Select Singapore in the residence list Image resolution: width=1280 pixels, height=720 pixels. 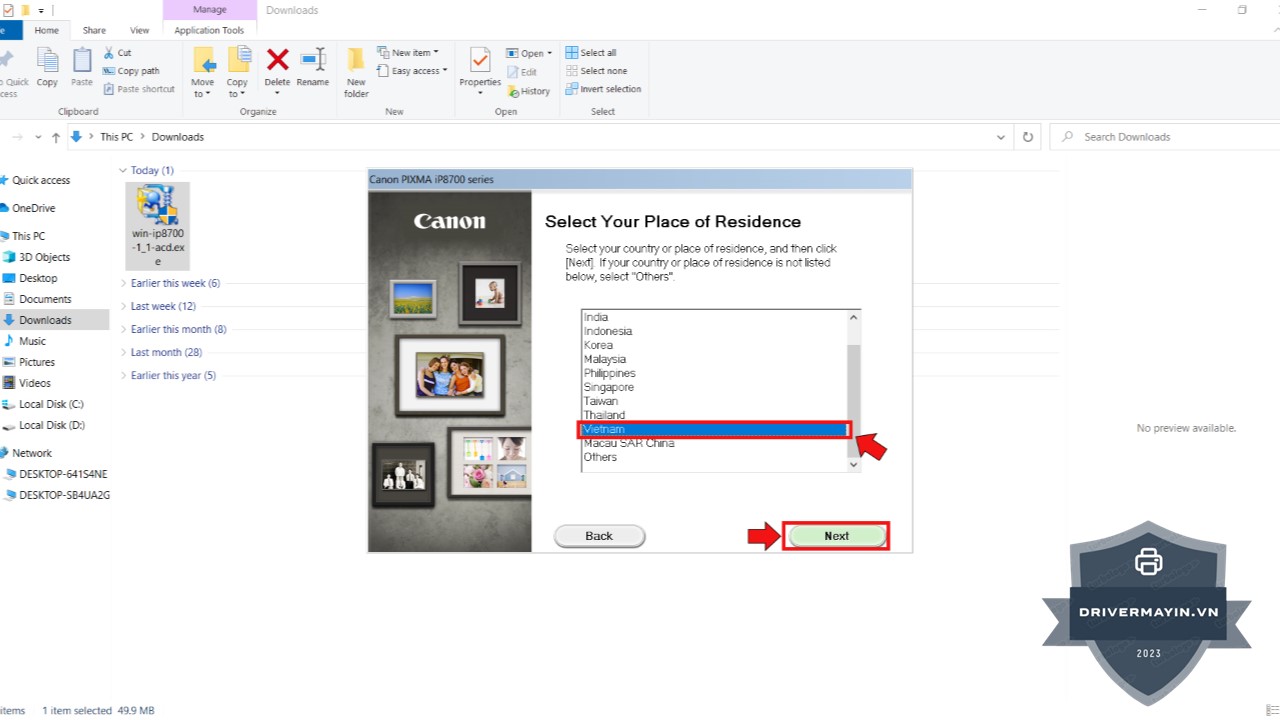609,387
